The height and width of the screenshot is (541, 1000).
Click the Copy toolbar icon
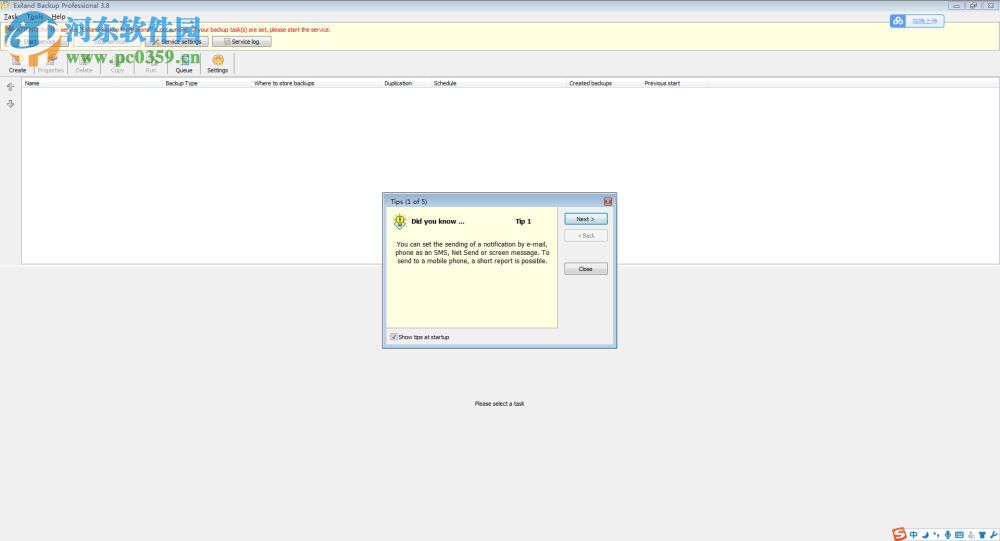click(117, 63)
